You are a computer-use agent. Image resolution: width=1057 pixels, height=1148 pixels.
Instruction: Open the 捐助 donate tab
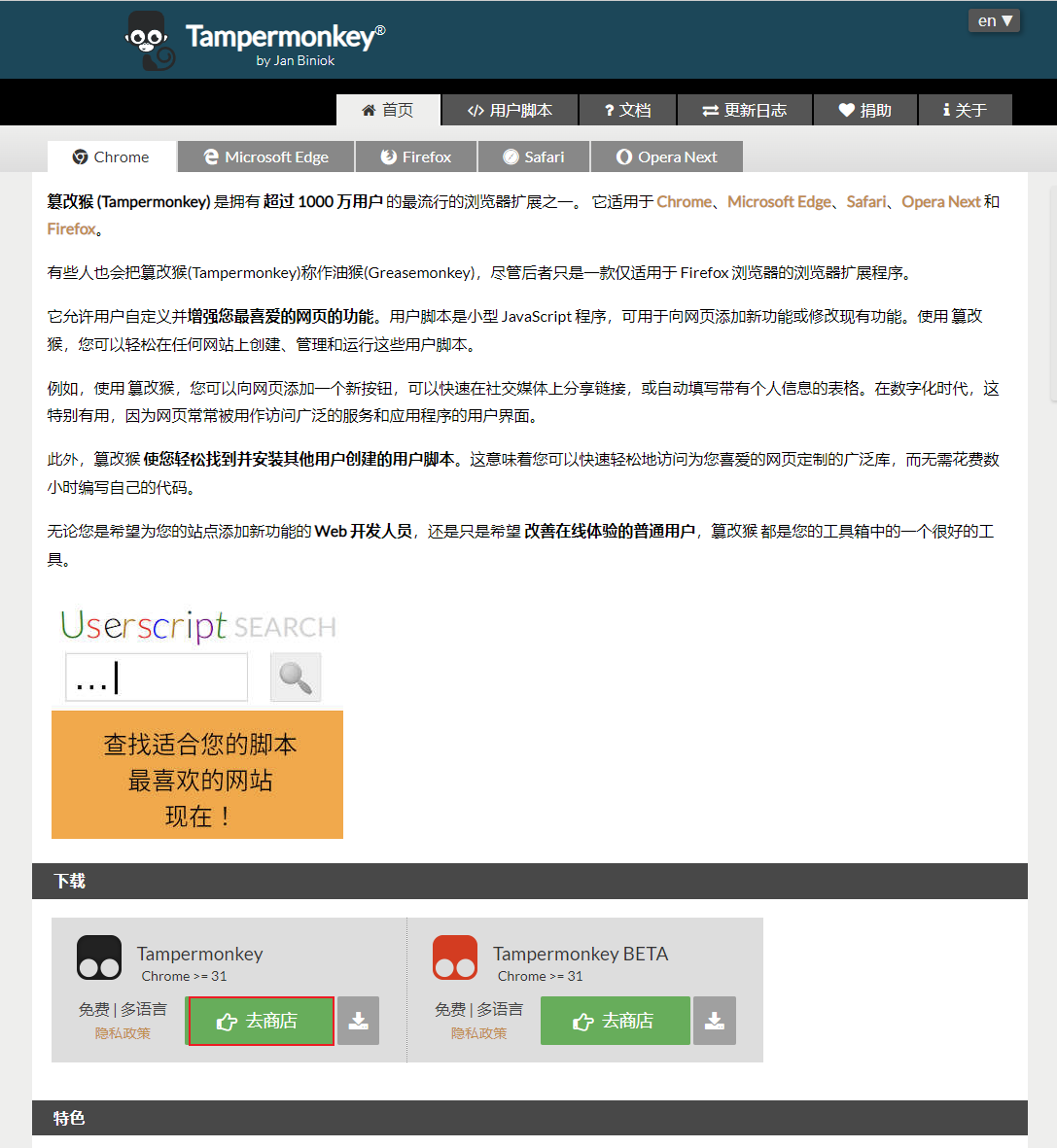point(865,110)
